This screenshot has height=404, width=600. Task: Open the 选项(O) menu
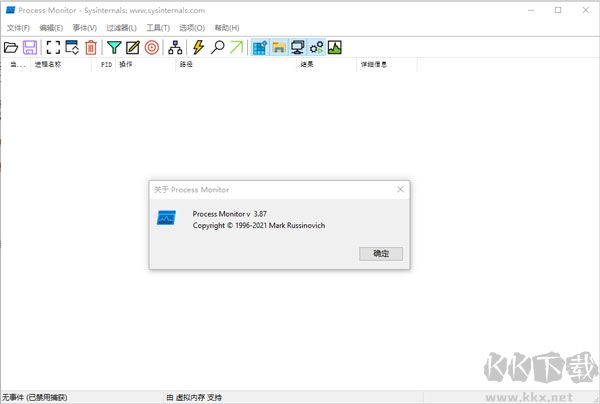[192, 28]
